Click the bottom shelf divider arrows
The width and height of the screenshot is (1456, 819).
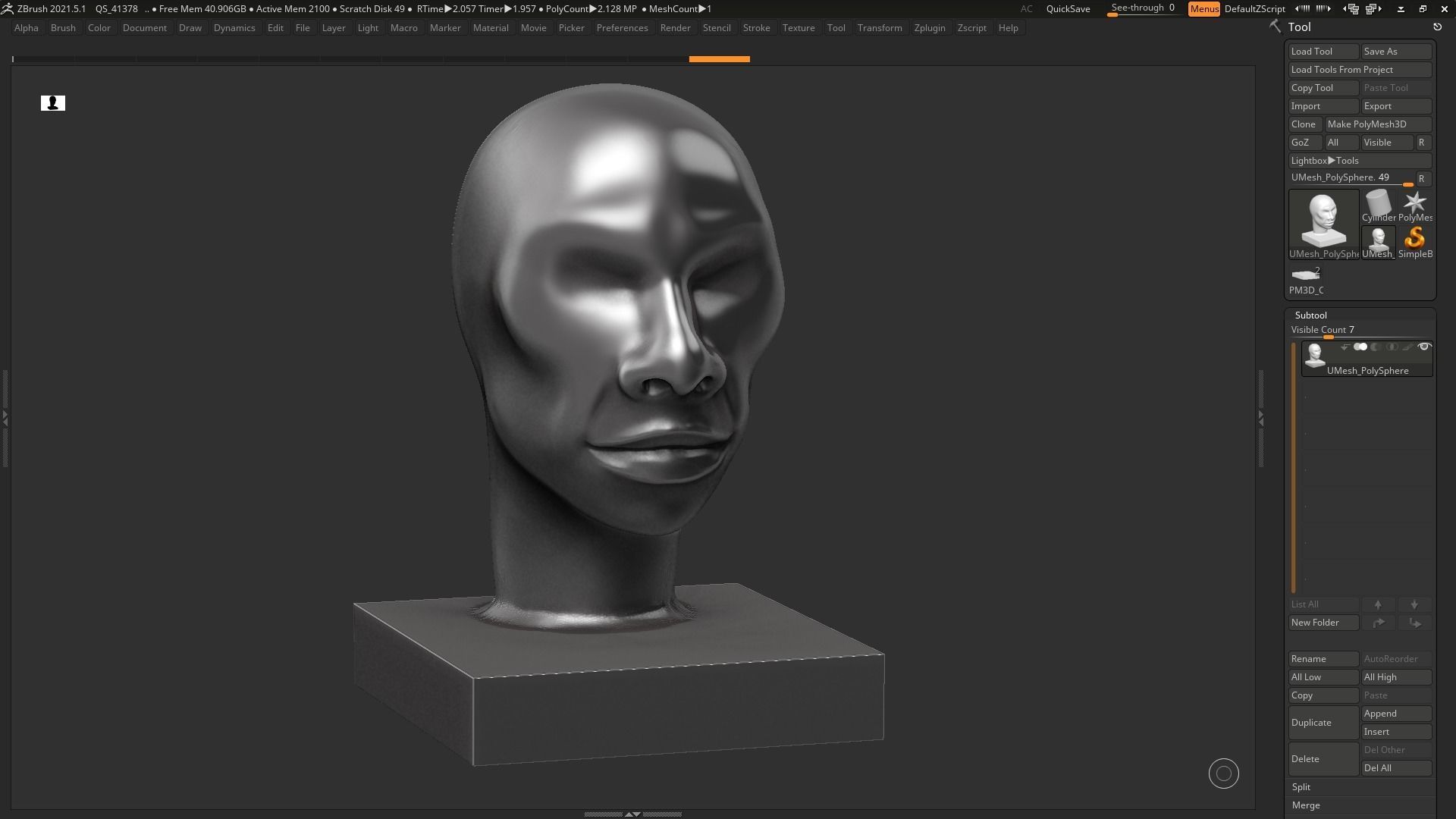tap(632, 814)
